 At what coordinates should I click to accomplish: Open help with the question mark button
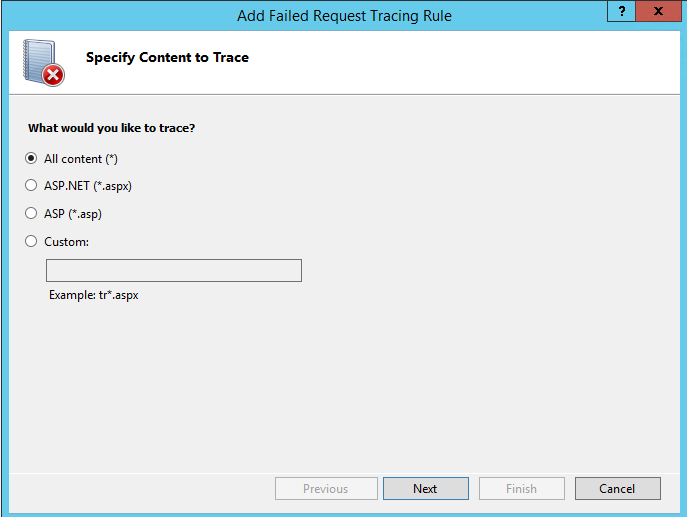(x=621, y=11)
